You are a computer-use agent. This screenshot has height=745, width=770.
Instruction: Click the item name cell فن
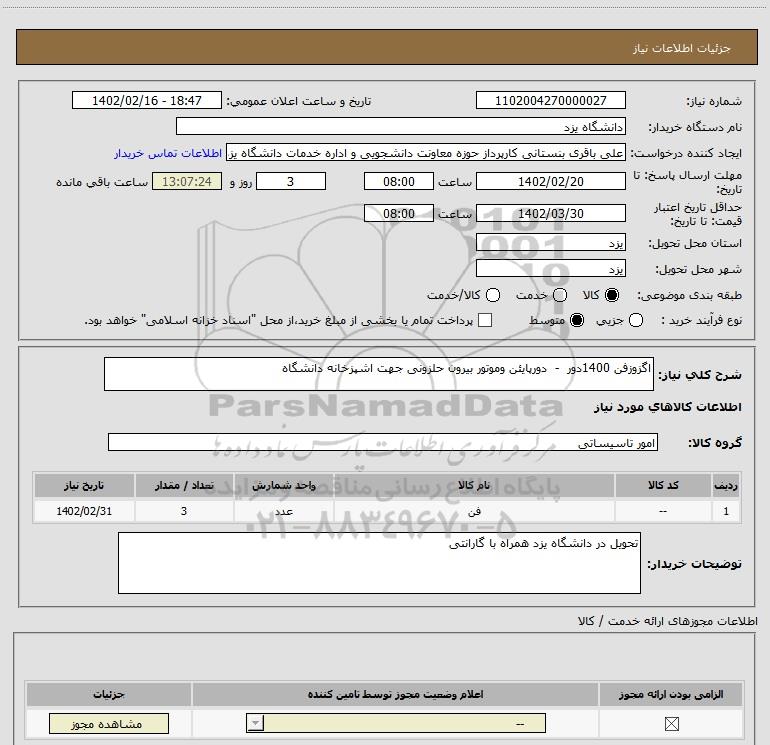coord(474,511)
